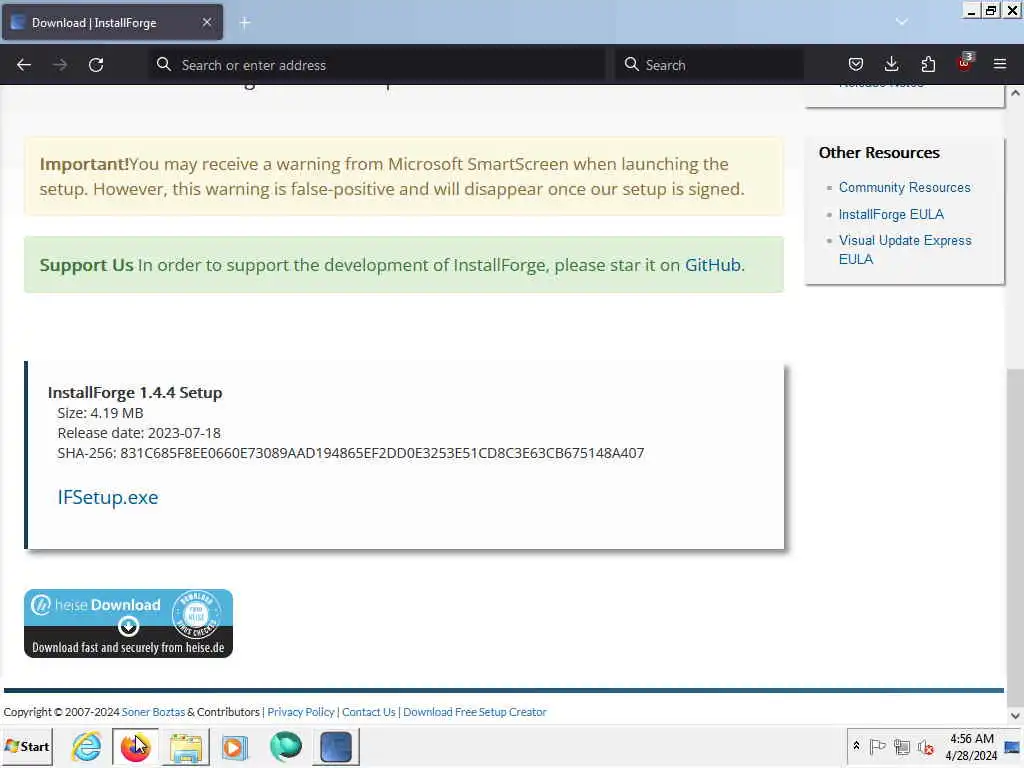Select the Download | InstallForge tab

point(112,22)
